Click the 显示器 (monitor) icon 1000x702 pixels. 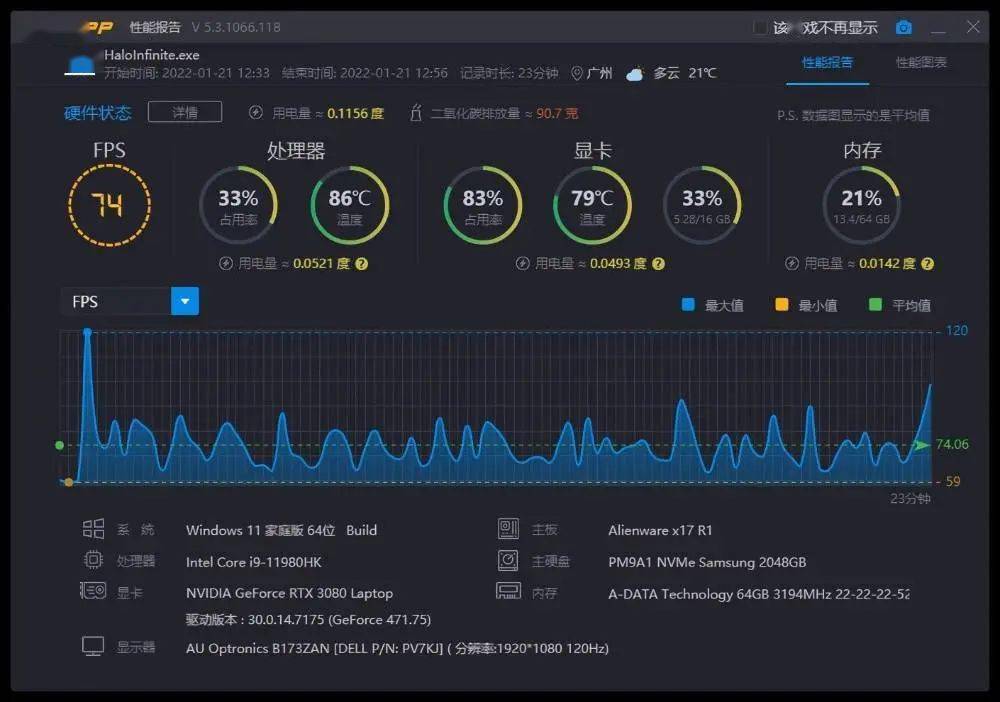95,646
